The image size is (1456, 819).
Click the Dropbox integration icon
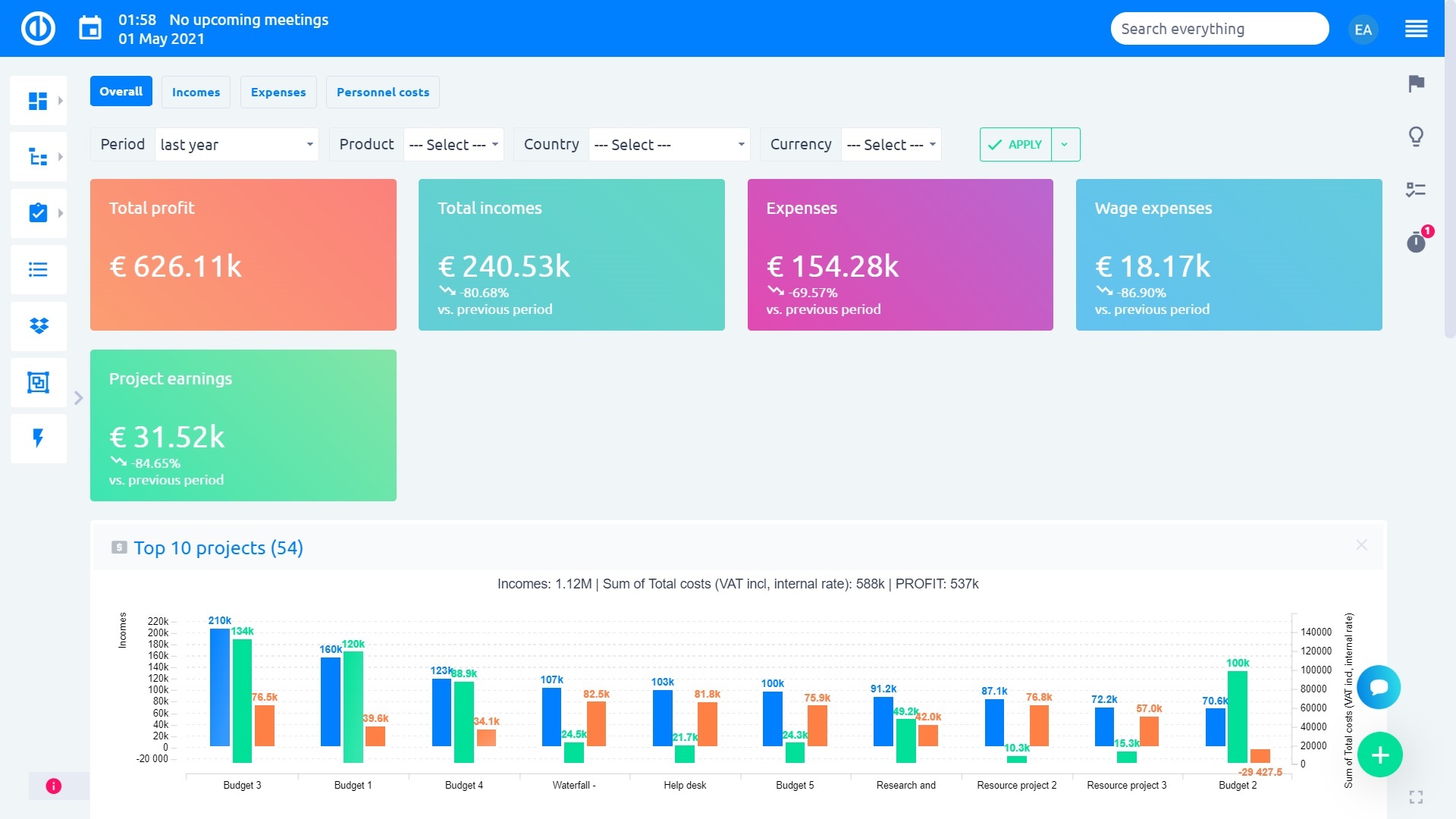(x=38, y=326)
